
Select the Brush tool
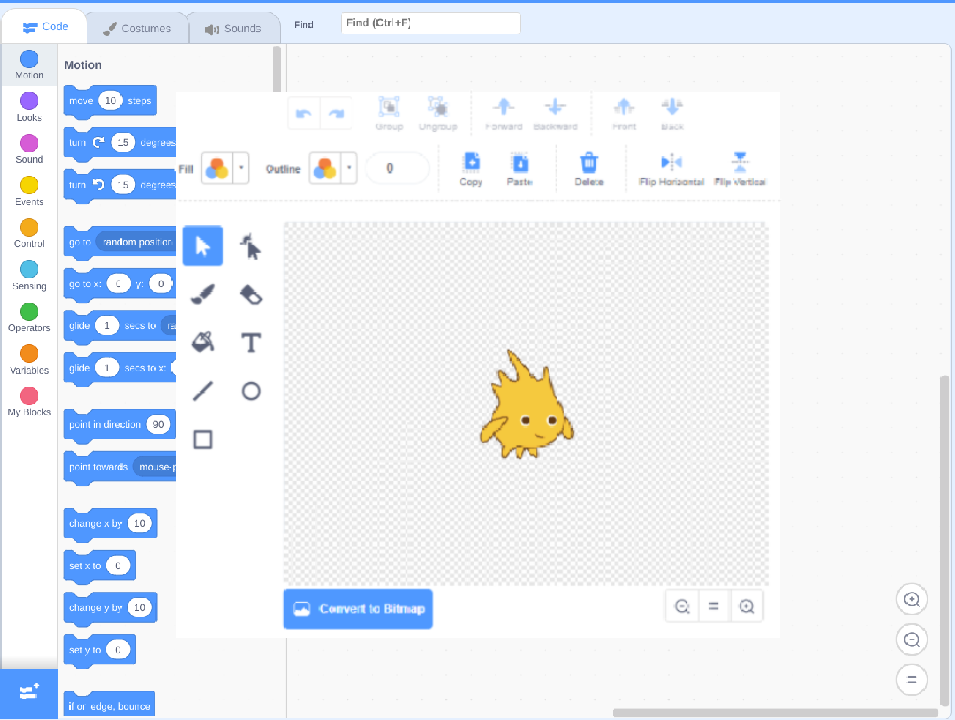click(203, 295)
